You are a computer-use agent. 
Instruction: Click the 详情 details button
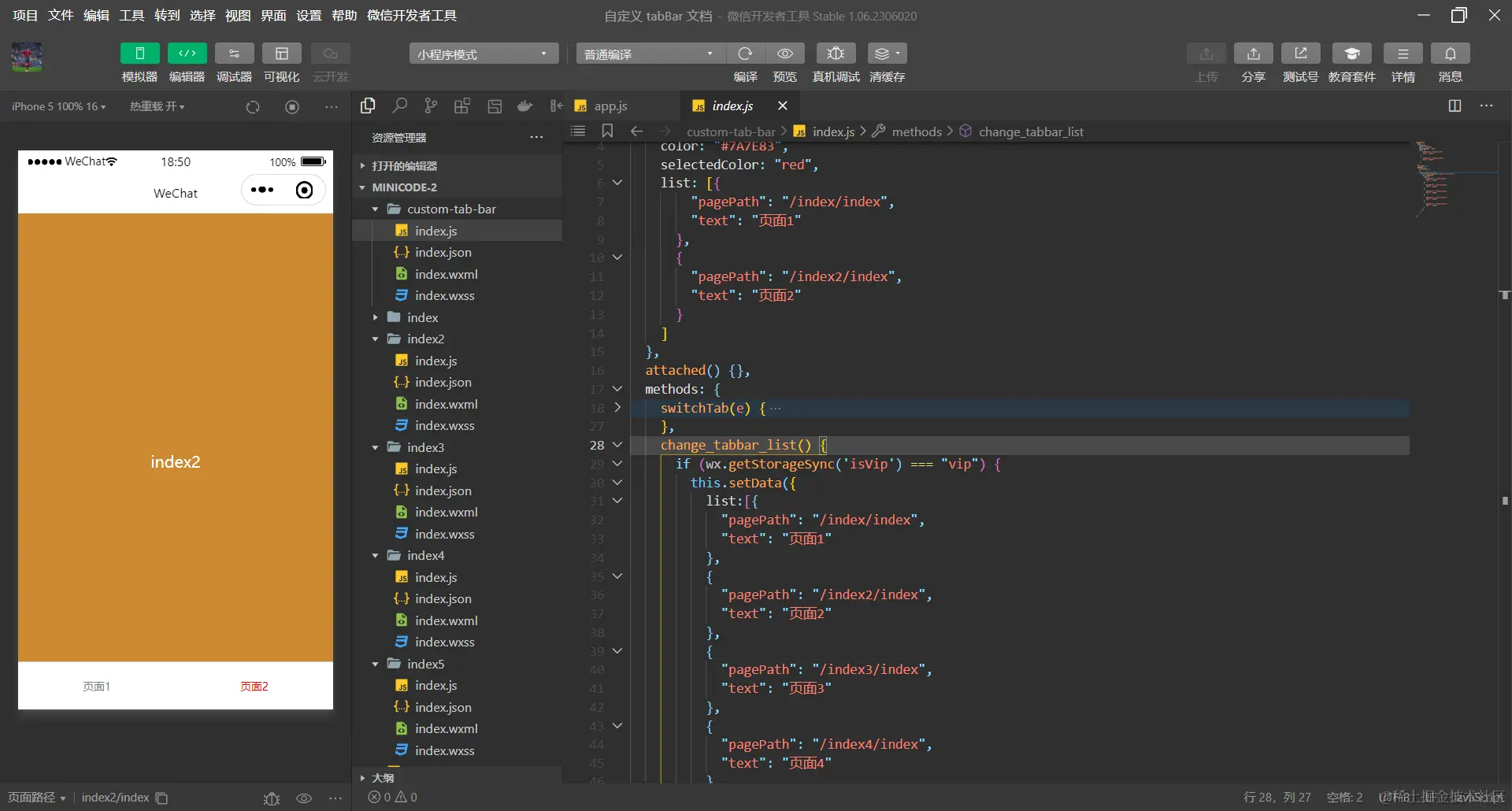[x=1403, y=54]
